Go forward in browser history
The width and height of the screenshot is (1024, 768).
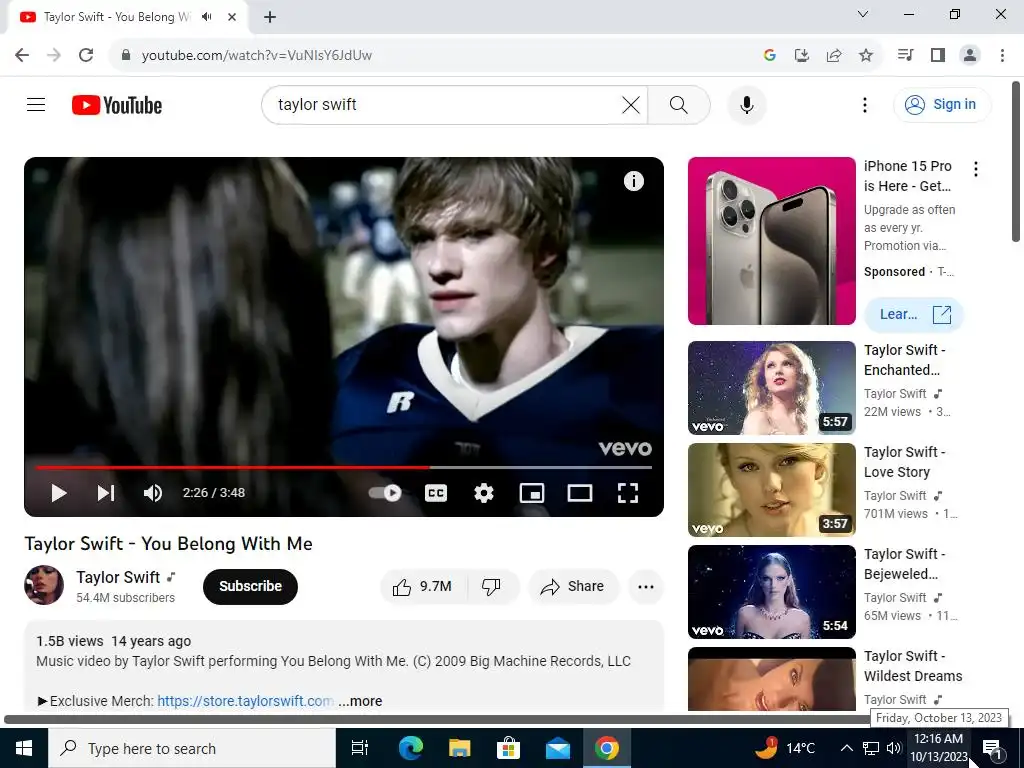click(54, 55)
